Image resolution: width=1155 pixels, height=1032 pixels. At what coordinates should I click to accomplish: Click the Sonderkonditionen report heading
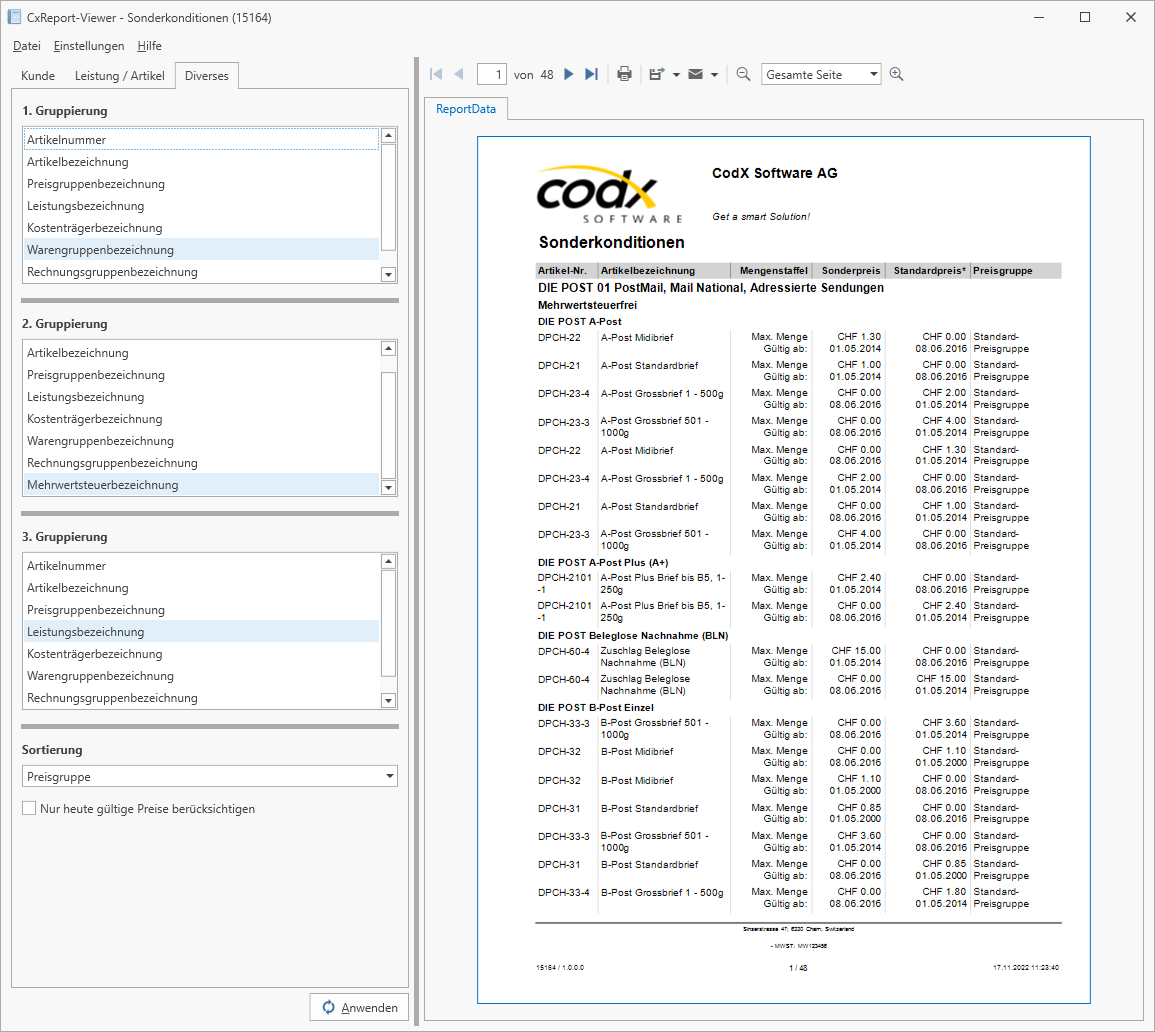coord(611,242)
